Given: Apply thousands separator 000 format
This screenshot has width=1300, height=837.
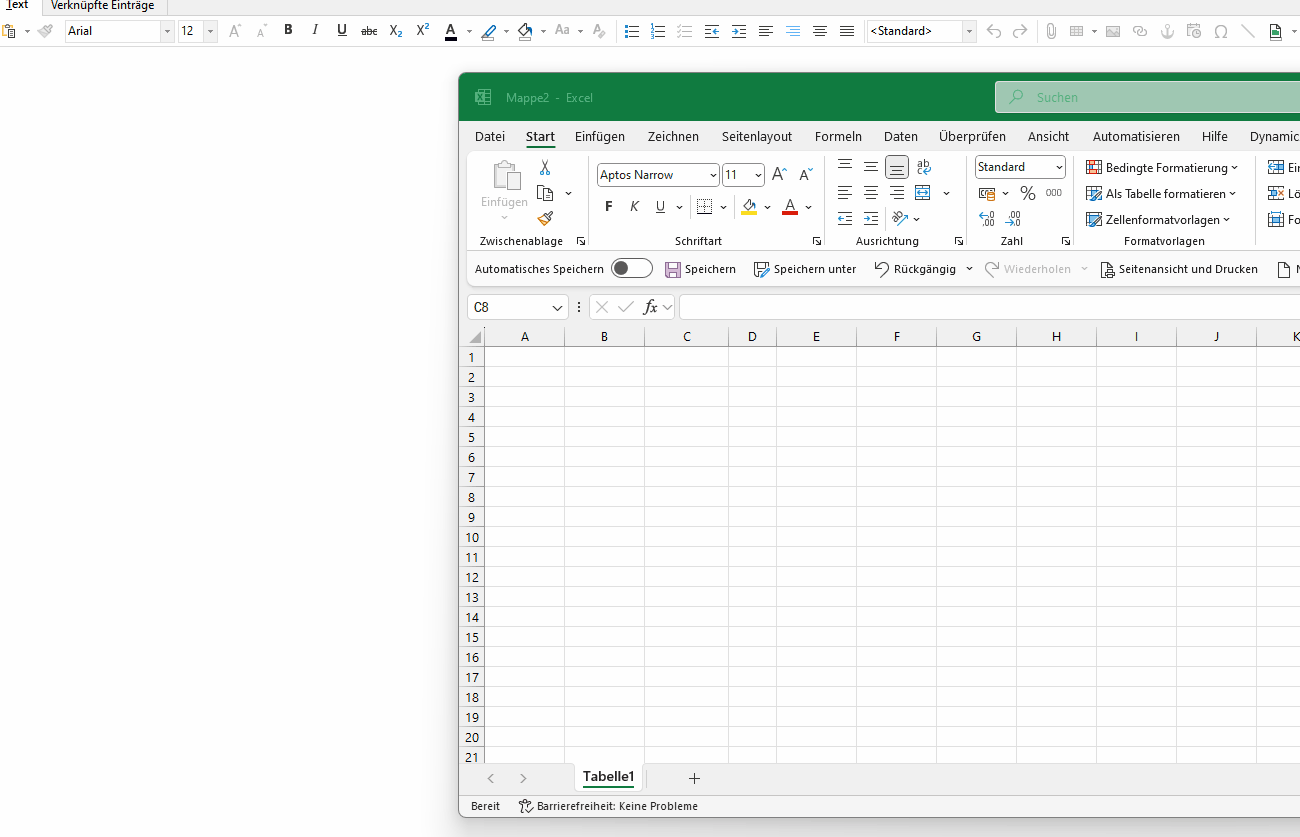Looking at the screenshot, I should point(1054,193).
